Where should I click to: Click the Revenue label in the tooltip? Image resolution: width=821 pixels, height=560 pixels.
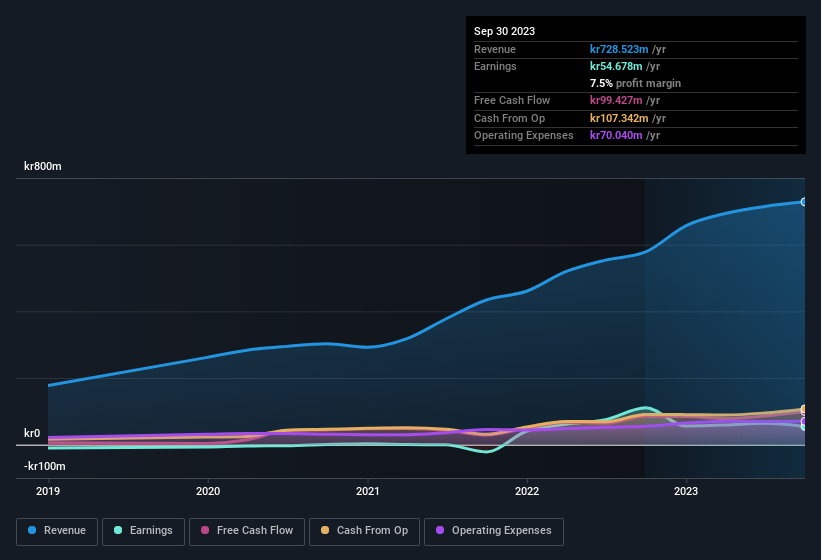click(495, 49)
